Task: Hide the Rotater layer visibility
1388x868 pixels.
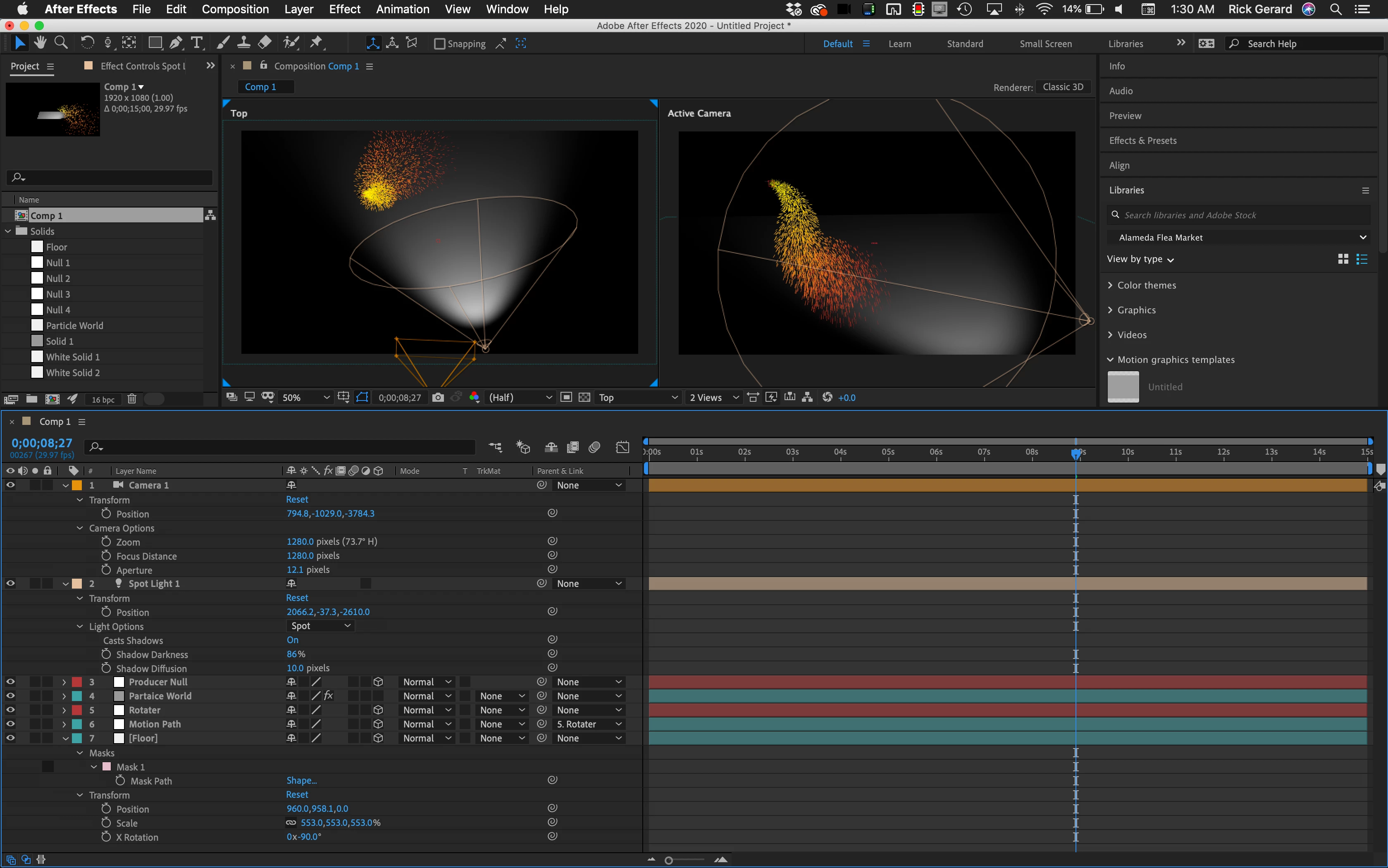Action: click(x=10, y=710)
